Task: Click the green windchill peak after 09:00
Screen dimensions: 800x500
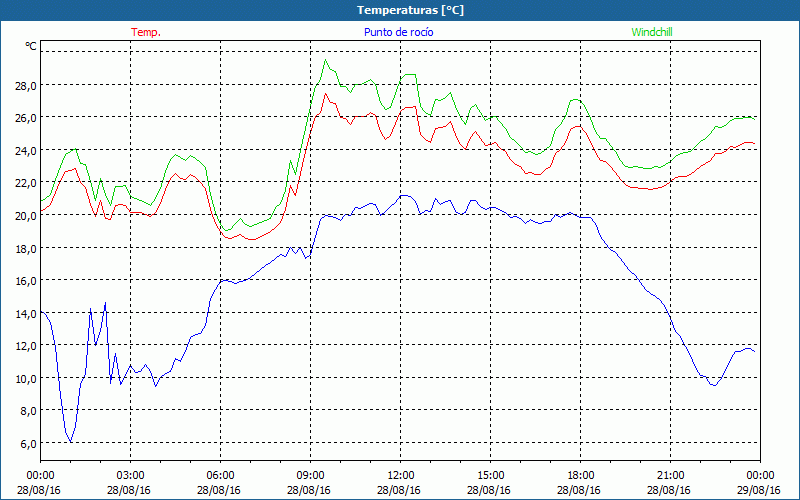Action: coord(326,60)
